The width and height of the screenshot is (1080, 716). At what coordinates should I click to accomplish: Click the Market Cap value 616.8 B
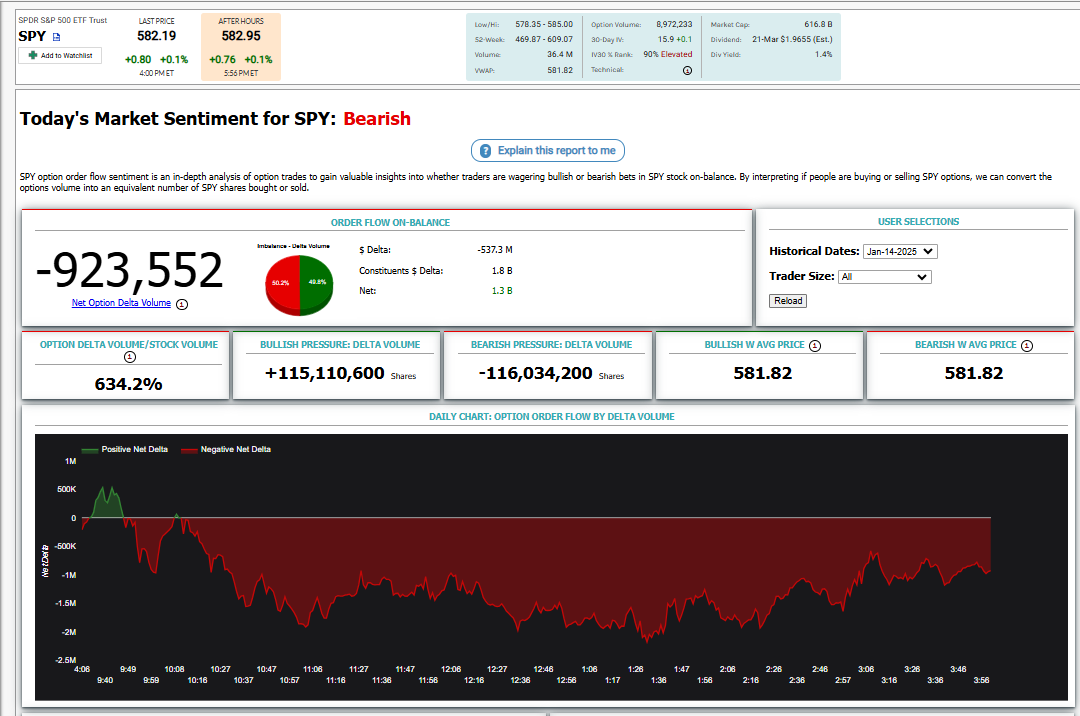[x=818, y=24]
